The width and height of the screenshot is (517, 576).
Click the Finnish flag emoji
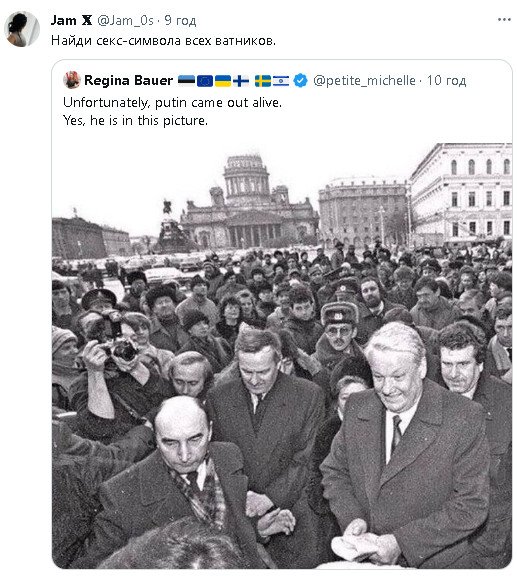pyautogui.click(x=241, y=80)
